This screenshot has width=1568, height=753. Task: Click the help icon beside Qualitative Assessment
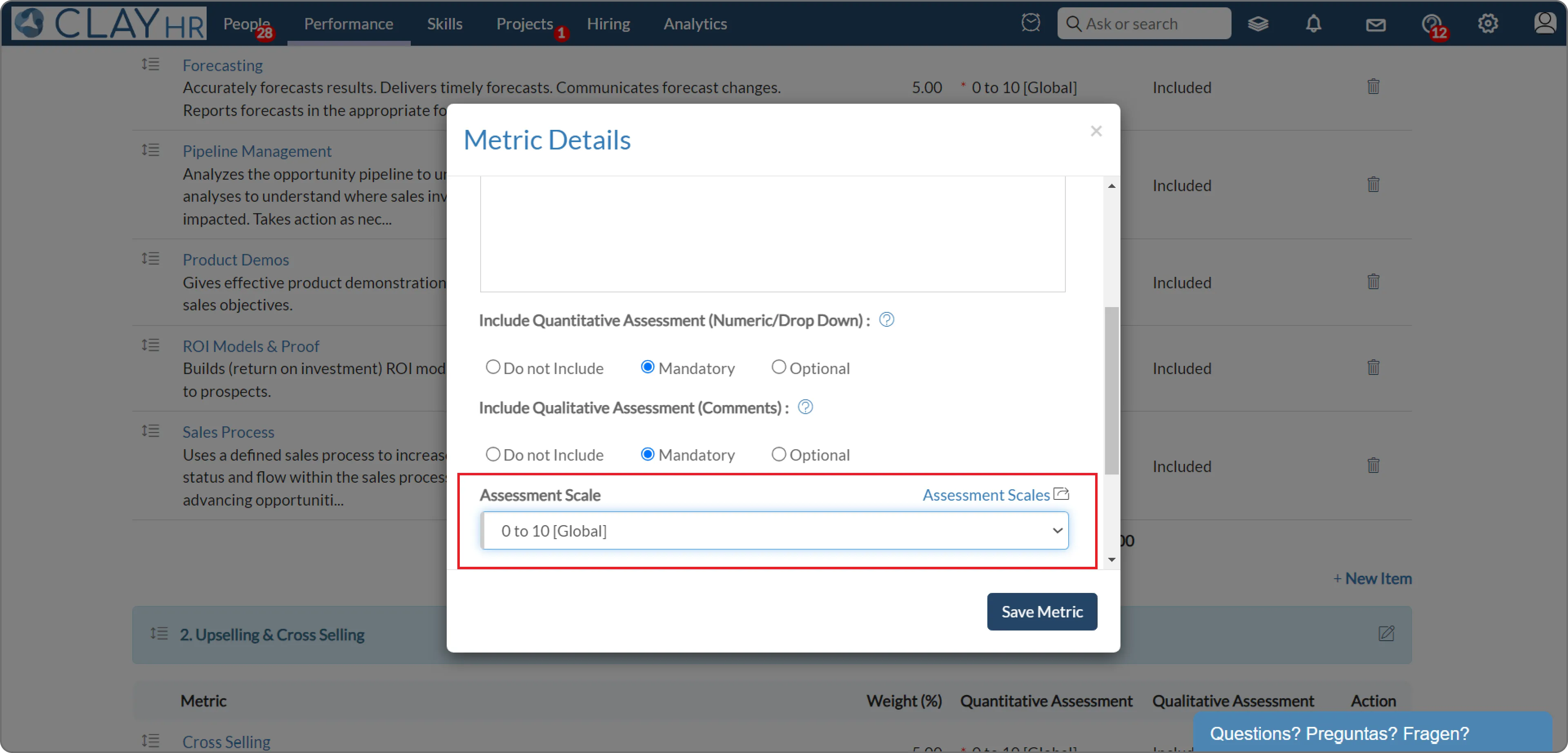coord(805,407)
